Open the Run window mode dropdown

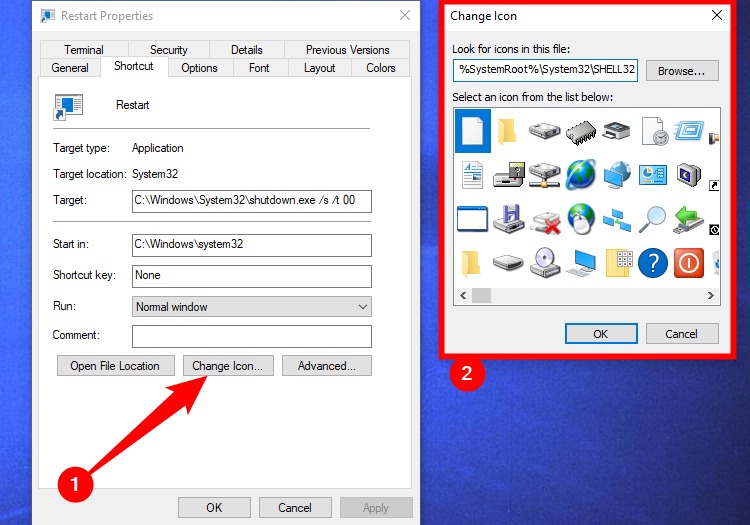(252, 306)
